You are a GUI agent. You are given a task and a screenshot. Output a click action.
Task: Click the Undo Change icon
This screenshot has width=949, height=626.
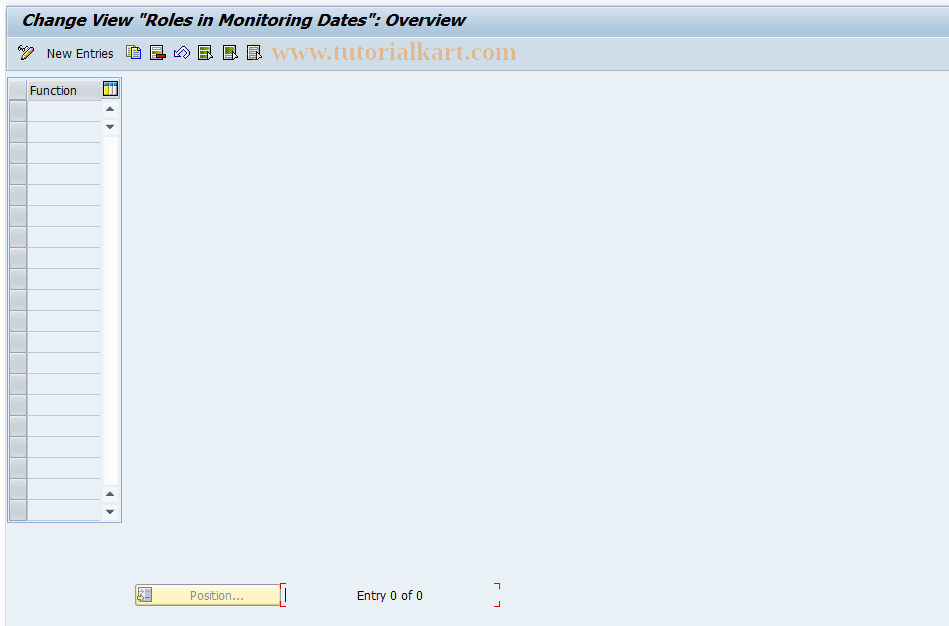pos(182,53)
